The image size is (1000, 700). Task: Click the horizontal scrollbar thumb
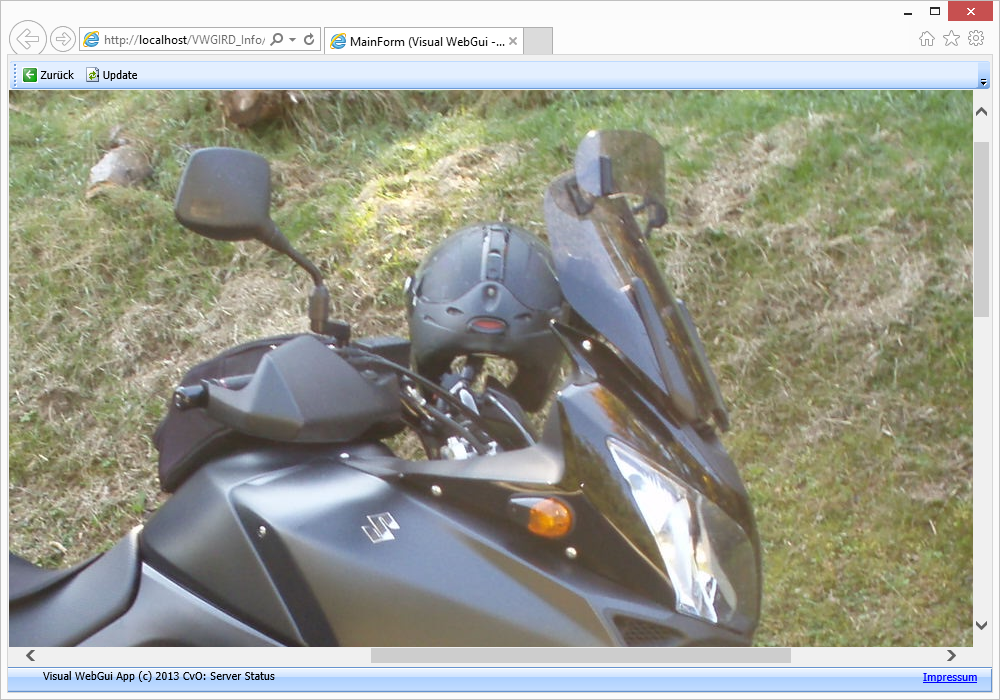581,655
